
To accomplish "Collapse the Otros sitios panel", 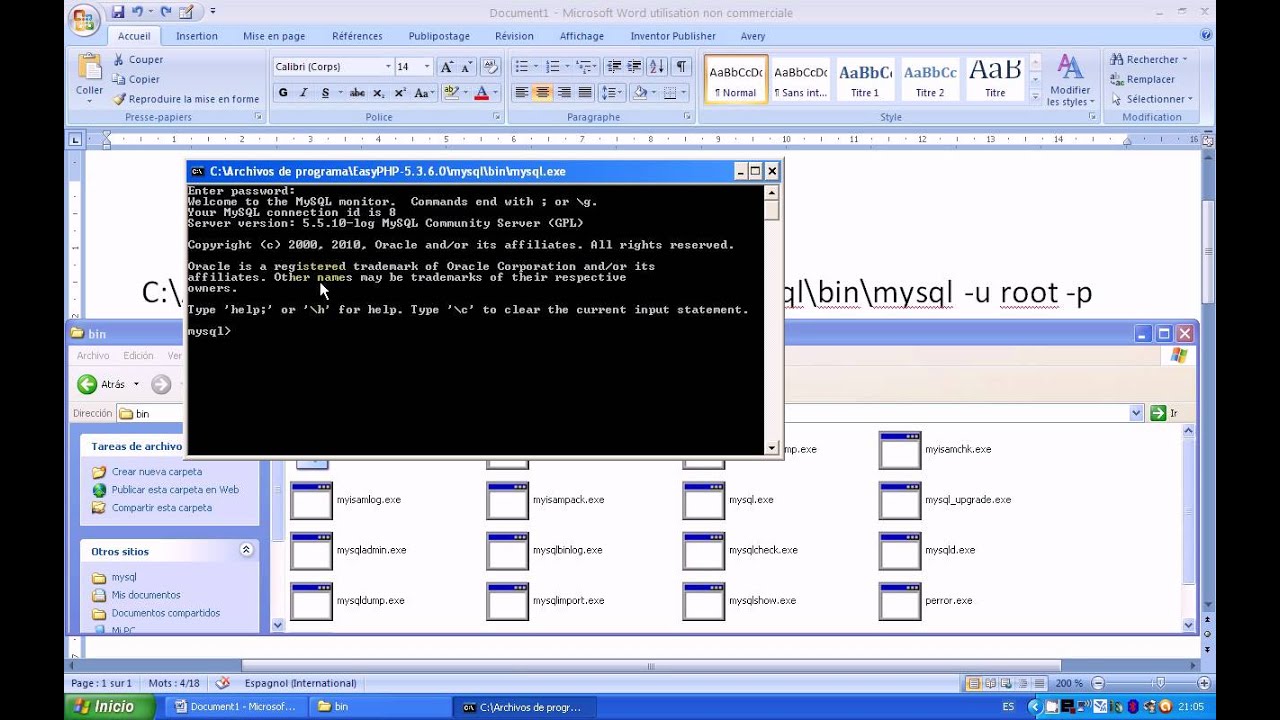I will [x=246, y=550].
